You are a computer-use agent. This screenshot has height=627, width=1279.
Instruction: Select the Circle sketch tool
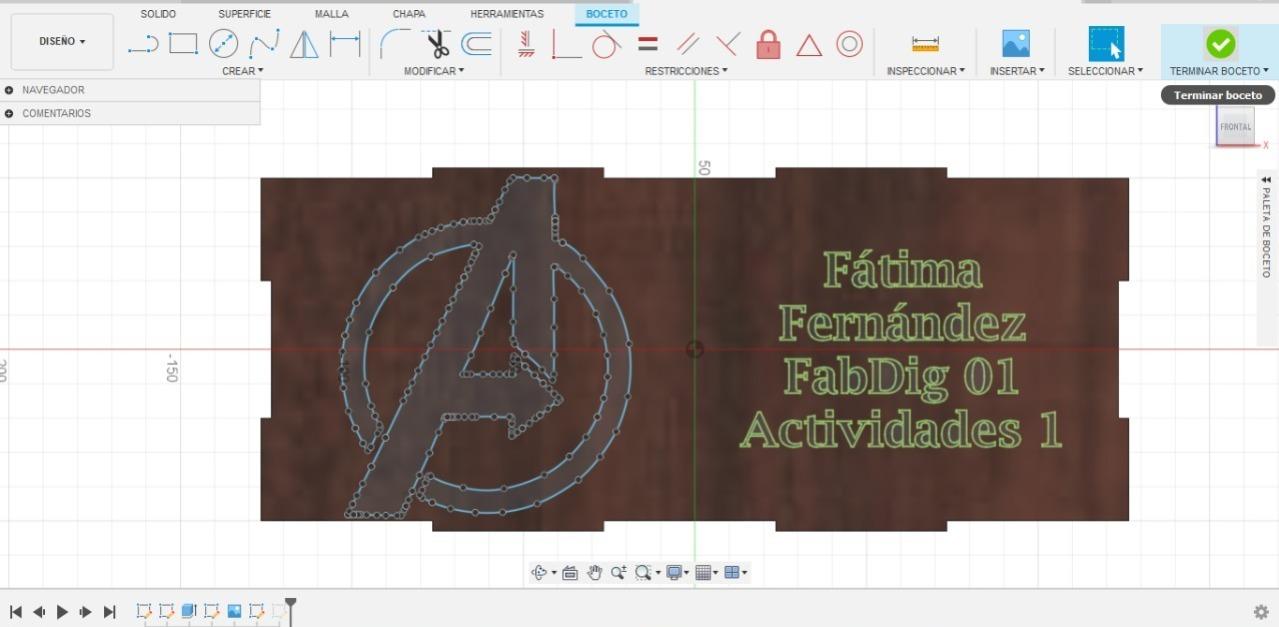[223, 44]
